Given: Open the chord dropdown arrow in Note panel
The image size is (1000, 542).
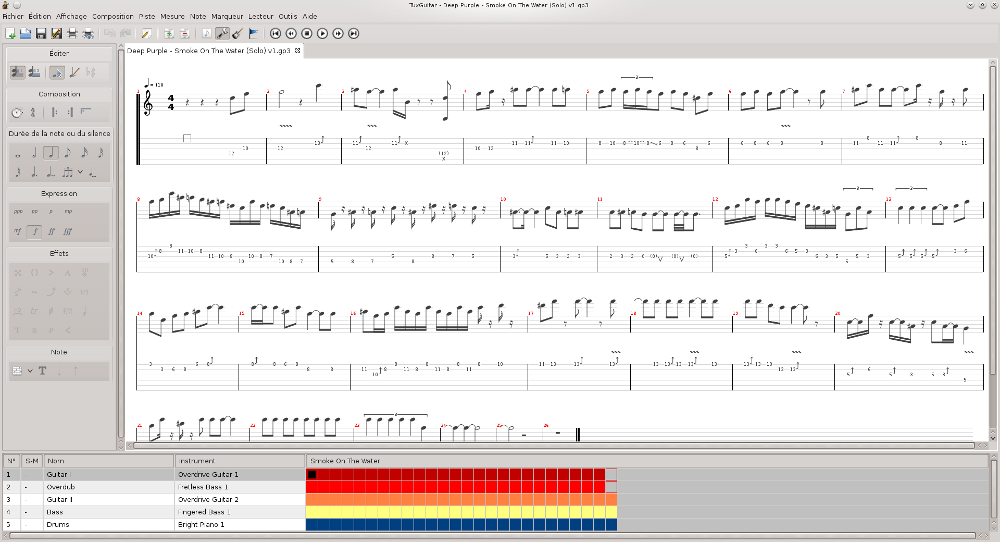Looking at the screenshot, I should (x=30, y=371).
